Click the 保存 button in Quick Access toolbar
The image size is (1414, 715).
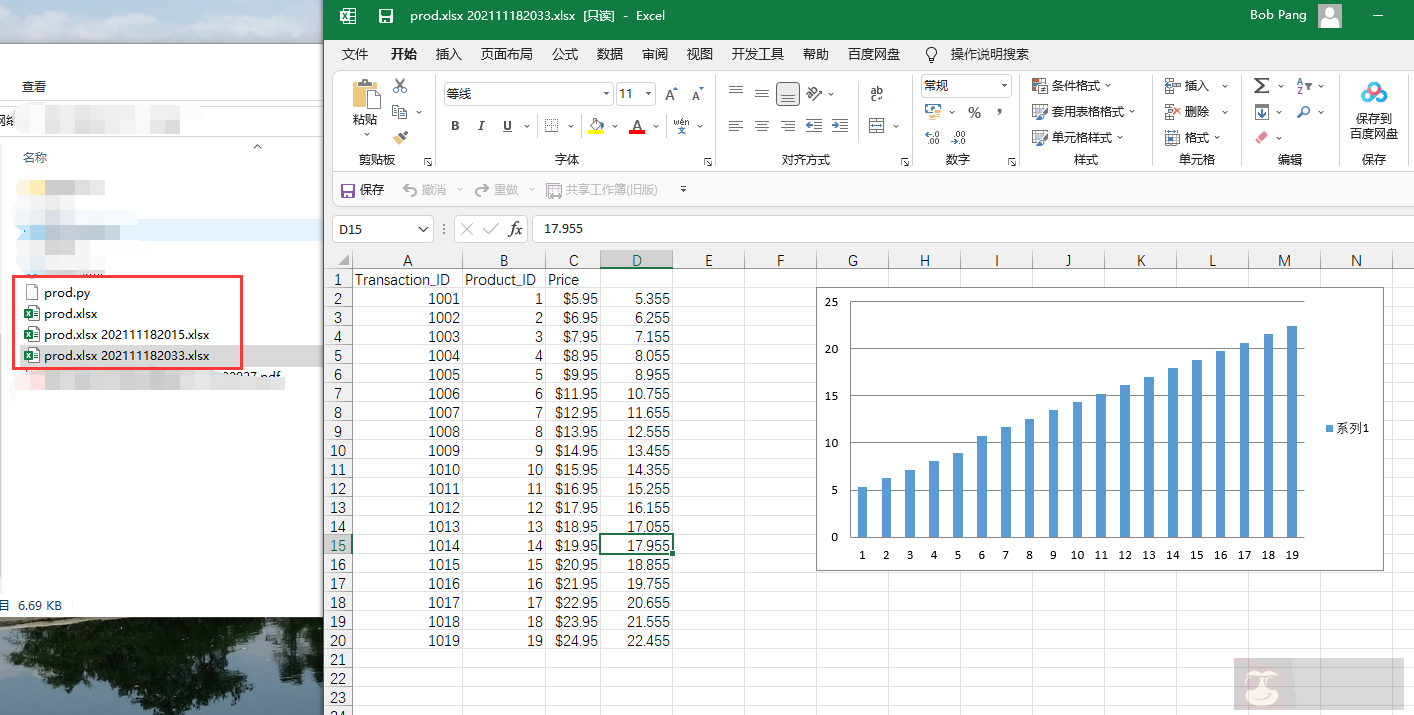pos(362,189)
